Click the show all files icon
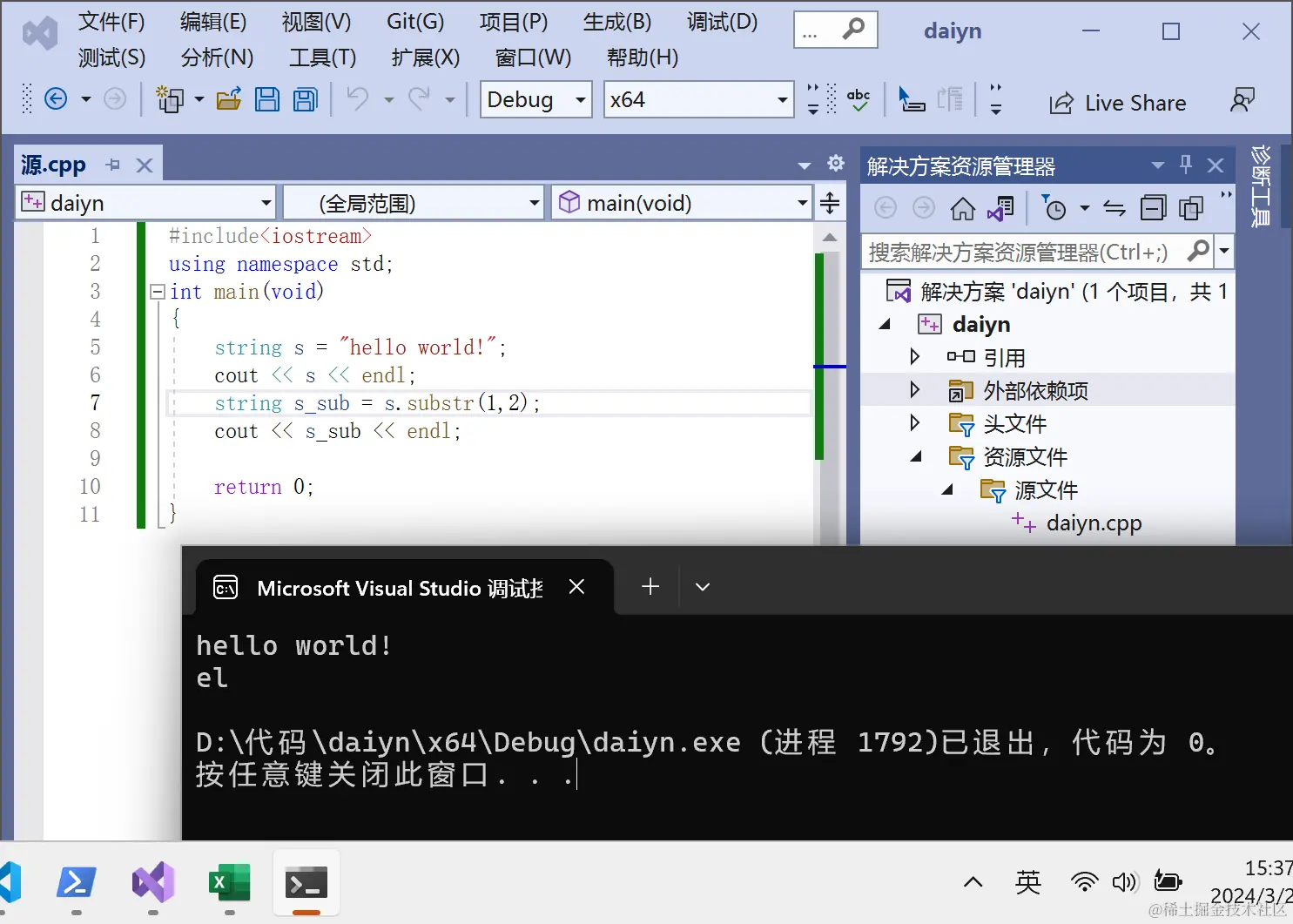 coord(1191,208)
